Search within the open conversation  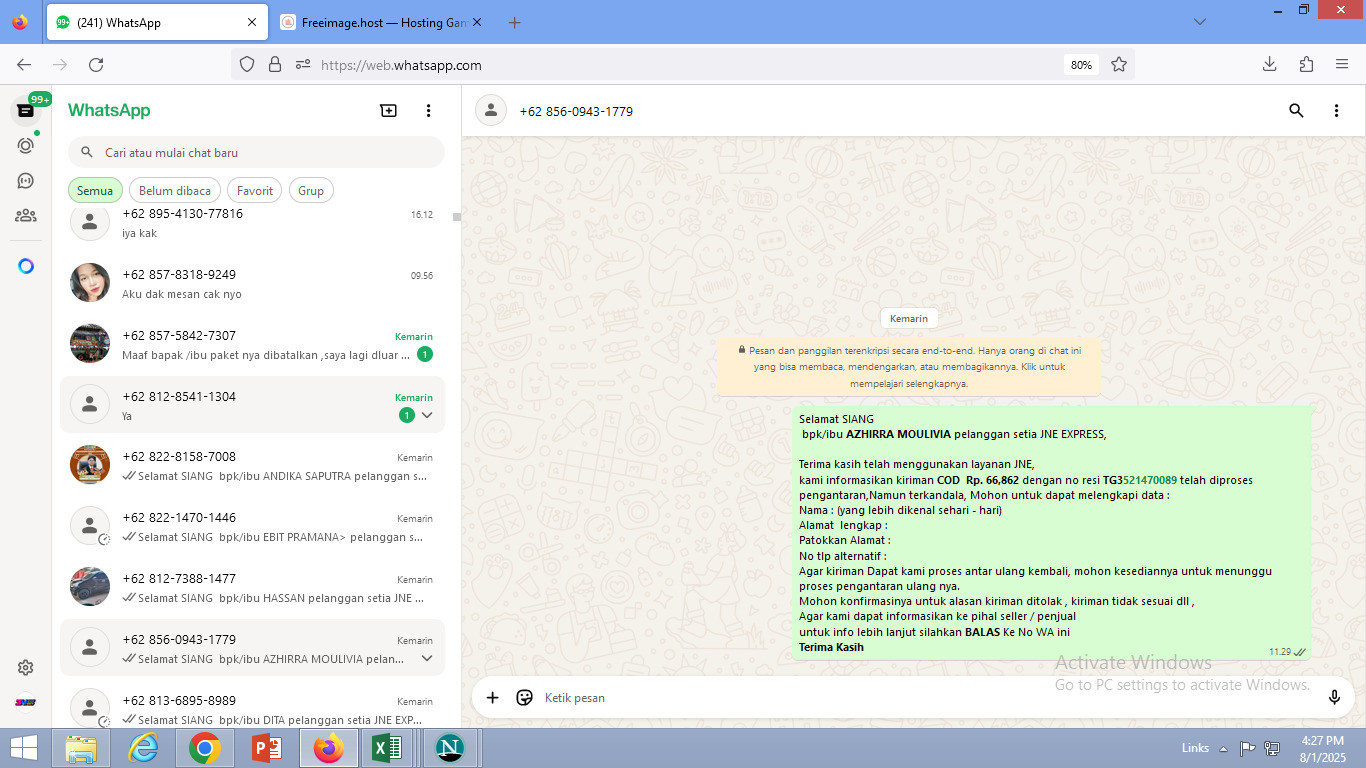point(1296,111)
